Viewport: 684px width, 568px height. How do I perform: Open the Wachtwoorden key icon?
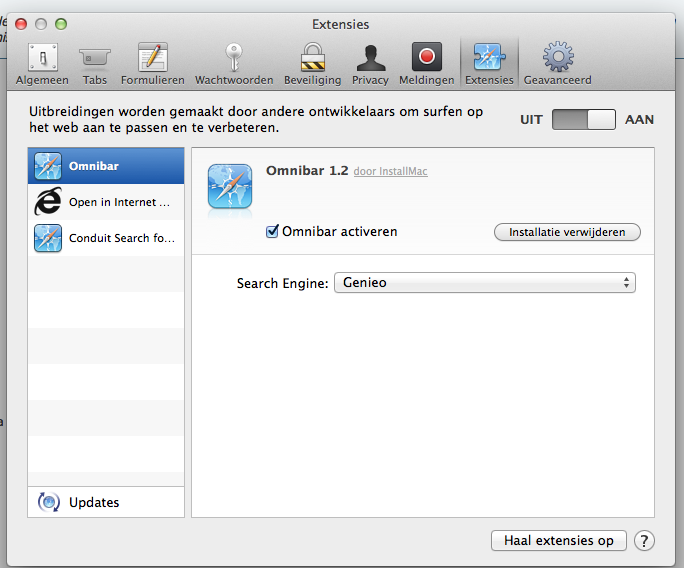point(234,57)
